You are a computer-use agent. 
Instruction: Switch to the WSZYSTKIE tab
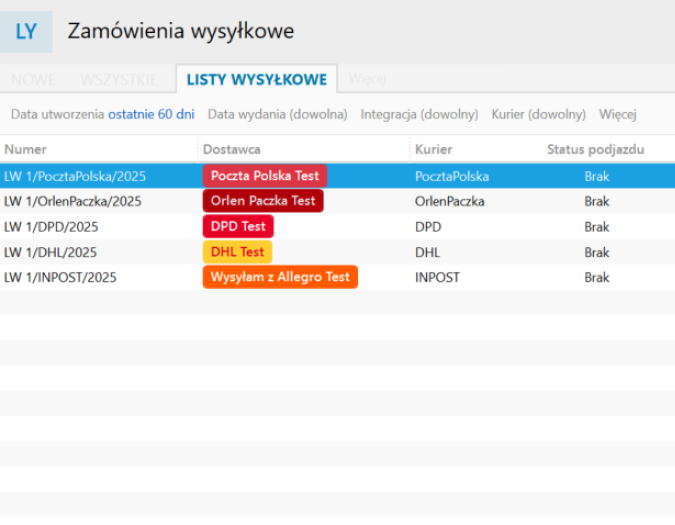click(x=119, y=80)
